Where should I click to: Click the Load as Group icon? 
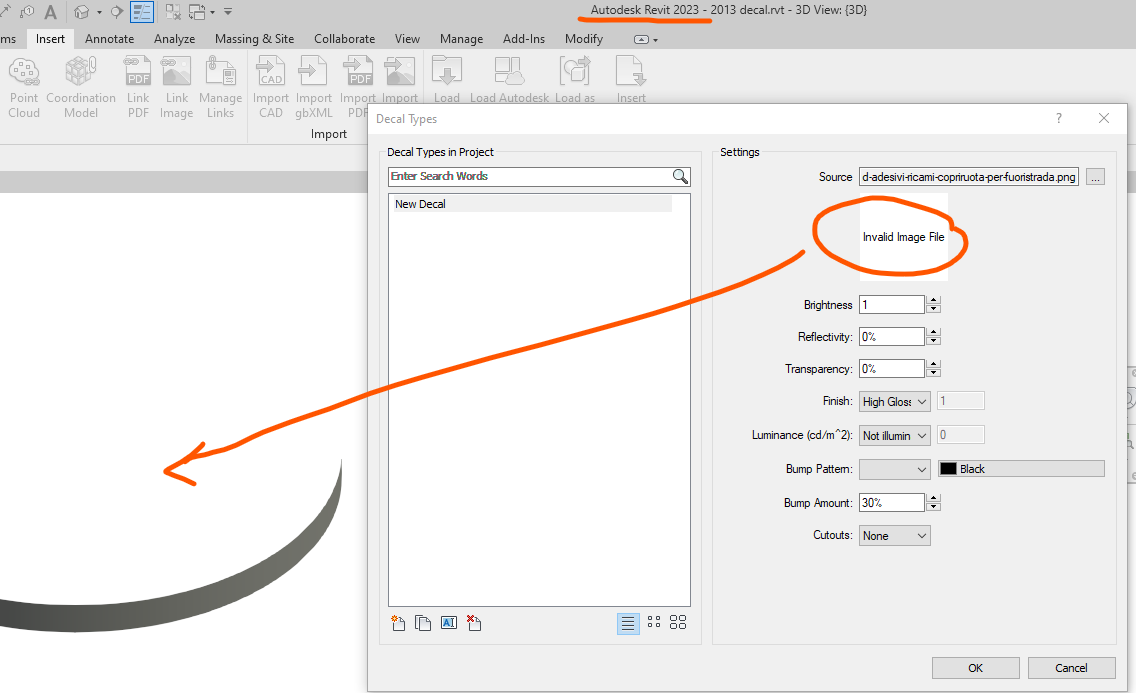575,72
